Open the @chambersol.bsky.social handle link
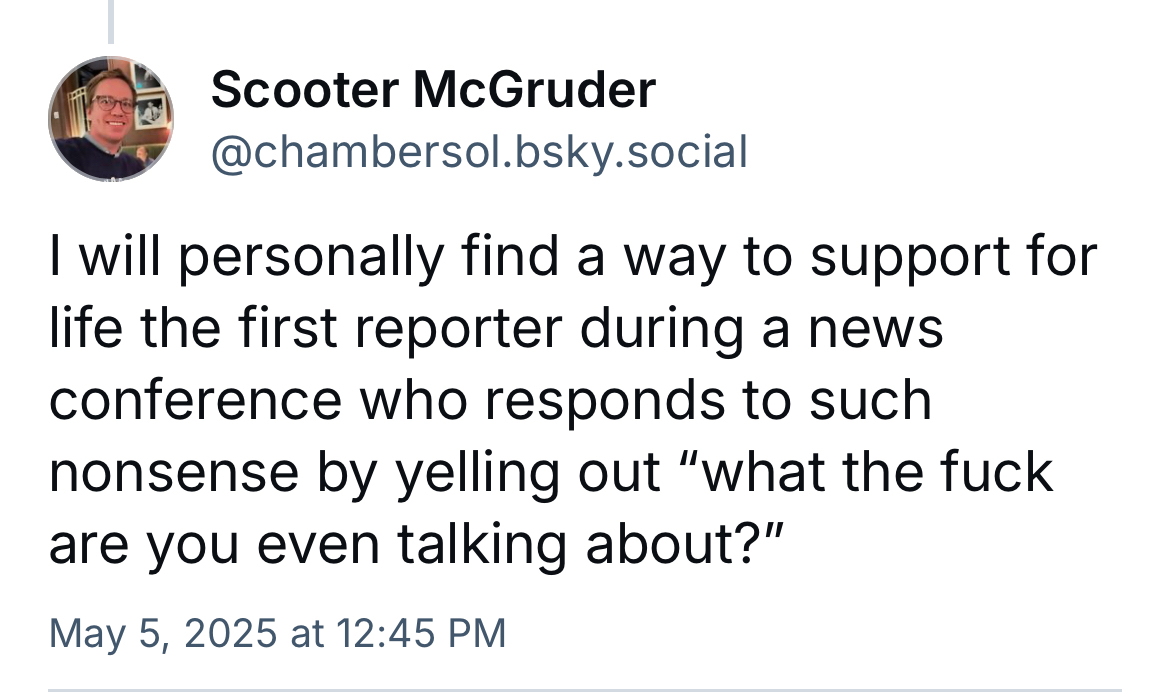The image size is (1170, 693). 478,151
